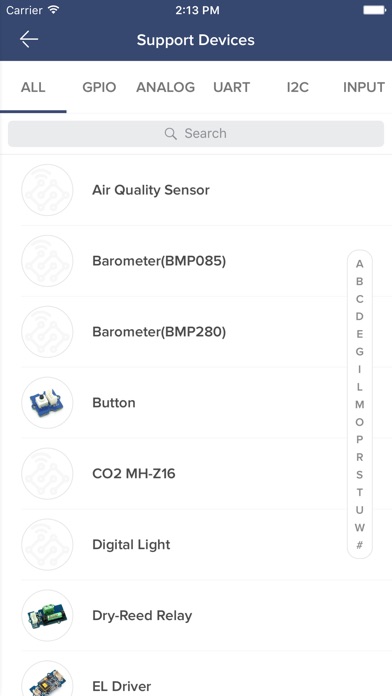The image size is (392, 696).
Task: Select the ALL tab
Action: (33, 87)
